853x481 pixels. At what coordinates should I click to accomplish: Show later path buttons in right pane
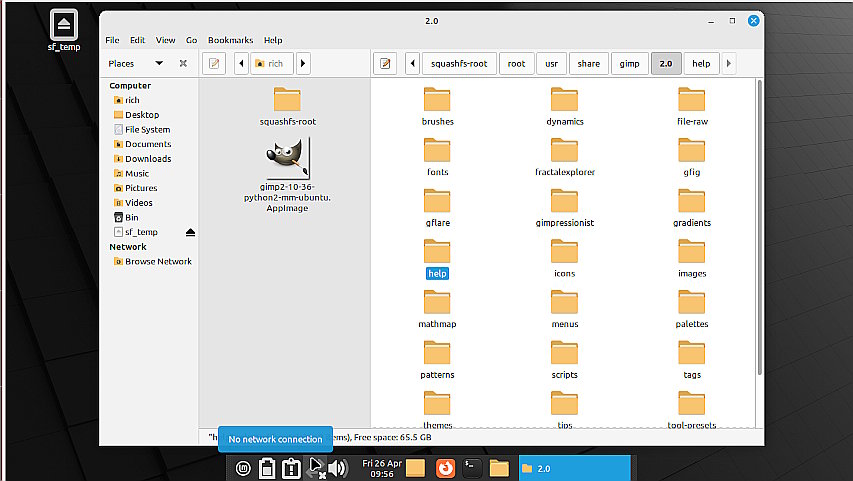(x=728, y=64)
